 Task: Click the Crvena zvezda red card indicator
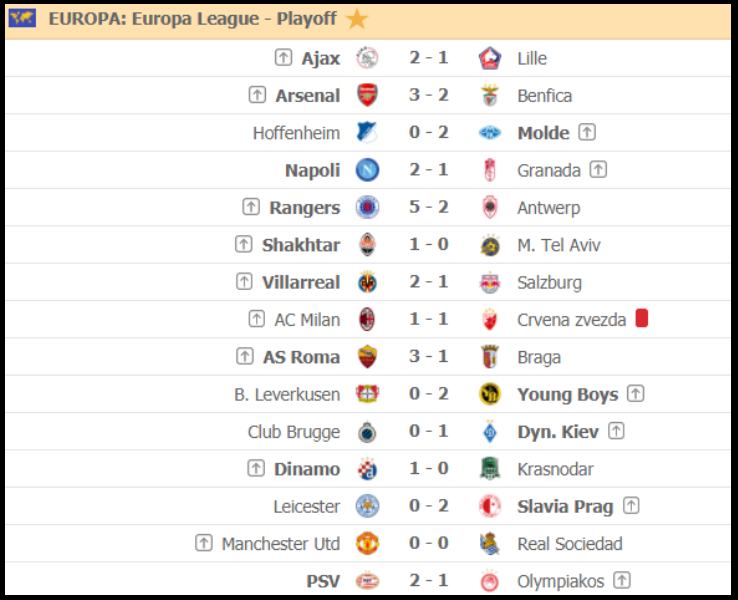(642, 319)
